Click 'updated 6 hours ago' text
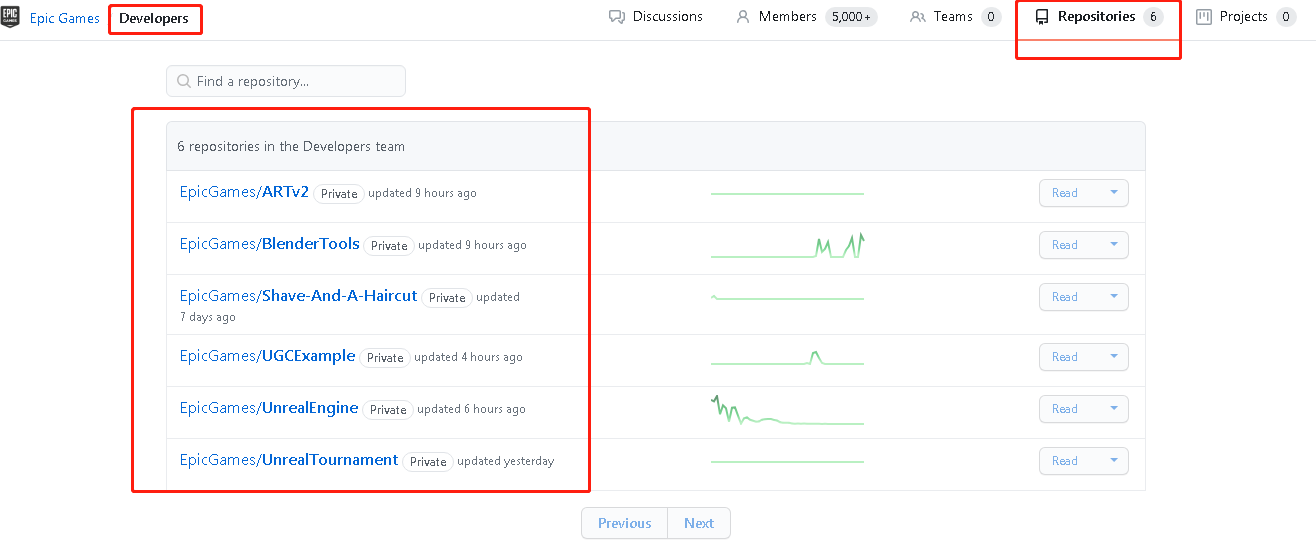The width and height of the screenshot is (1316, 547). coord(471,409)
